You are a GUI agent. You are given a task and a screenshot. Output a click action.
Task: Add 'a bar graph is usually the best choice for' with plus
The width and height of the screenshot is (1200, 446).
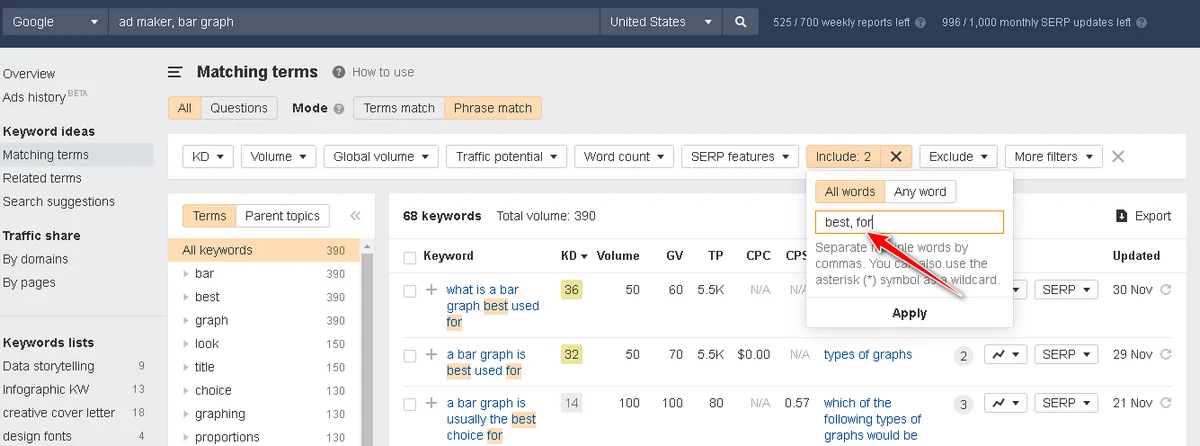[431, 404]
